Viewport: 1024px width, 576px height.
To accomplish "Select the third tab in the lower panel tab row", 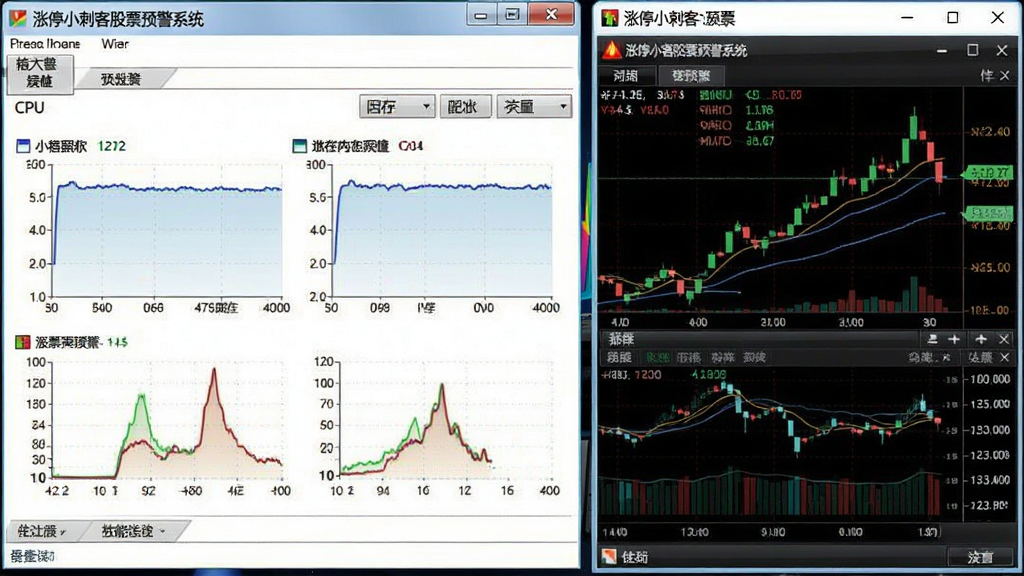I will click(x=688, y=358).
